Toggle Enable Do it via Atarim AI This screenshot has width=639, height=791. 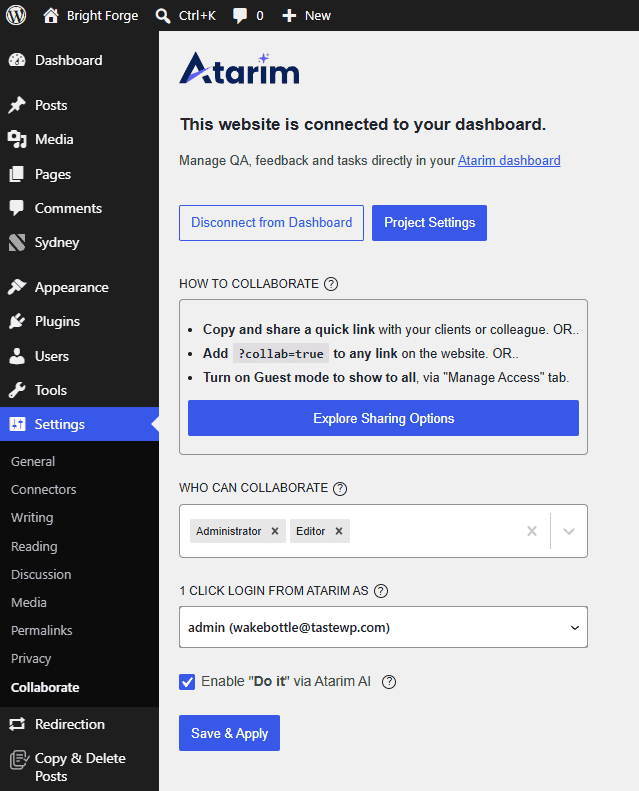187,682
